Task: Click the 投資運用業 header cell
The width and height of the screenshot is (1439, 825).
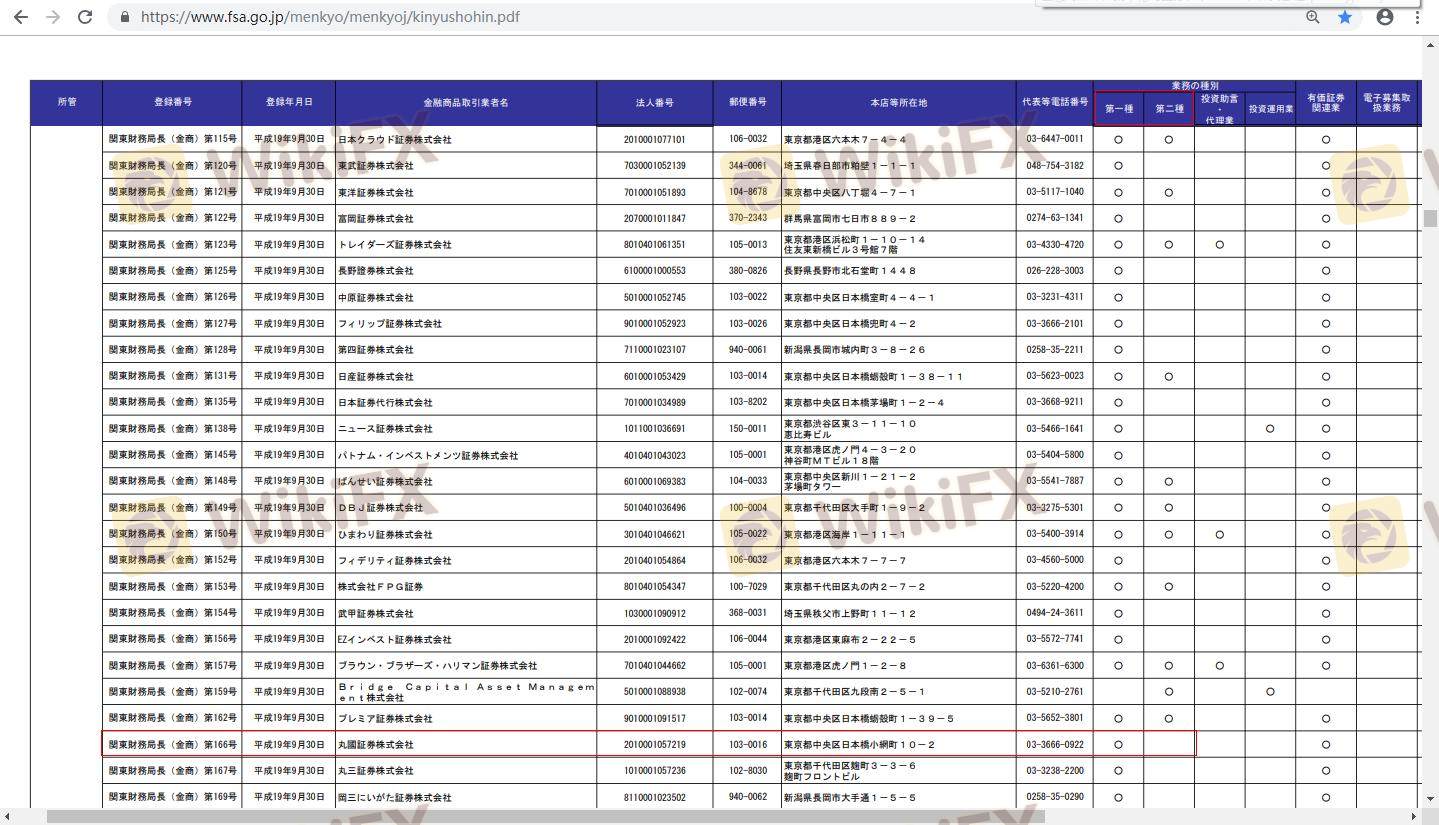Action: (x=1270, y=109)
